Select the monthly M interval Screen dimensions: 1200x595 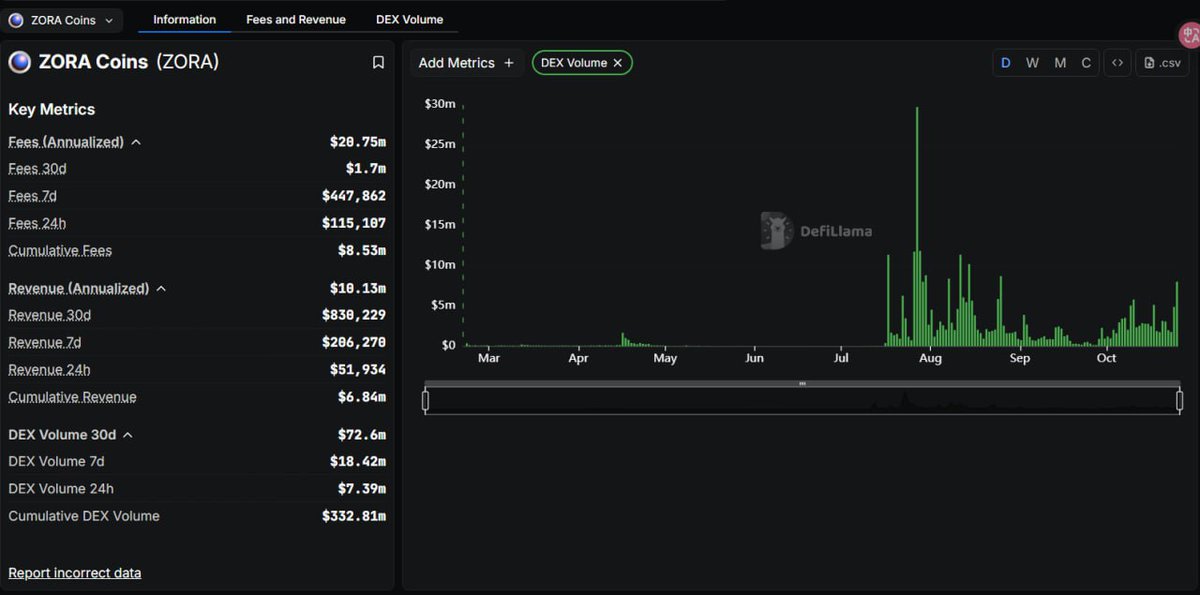[x=1060, y=63]
